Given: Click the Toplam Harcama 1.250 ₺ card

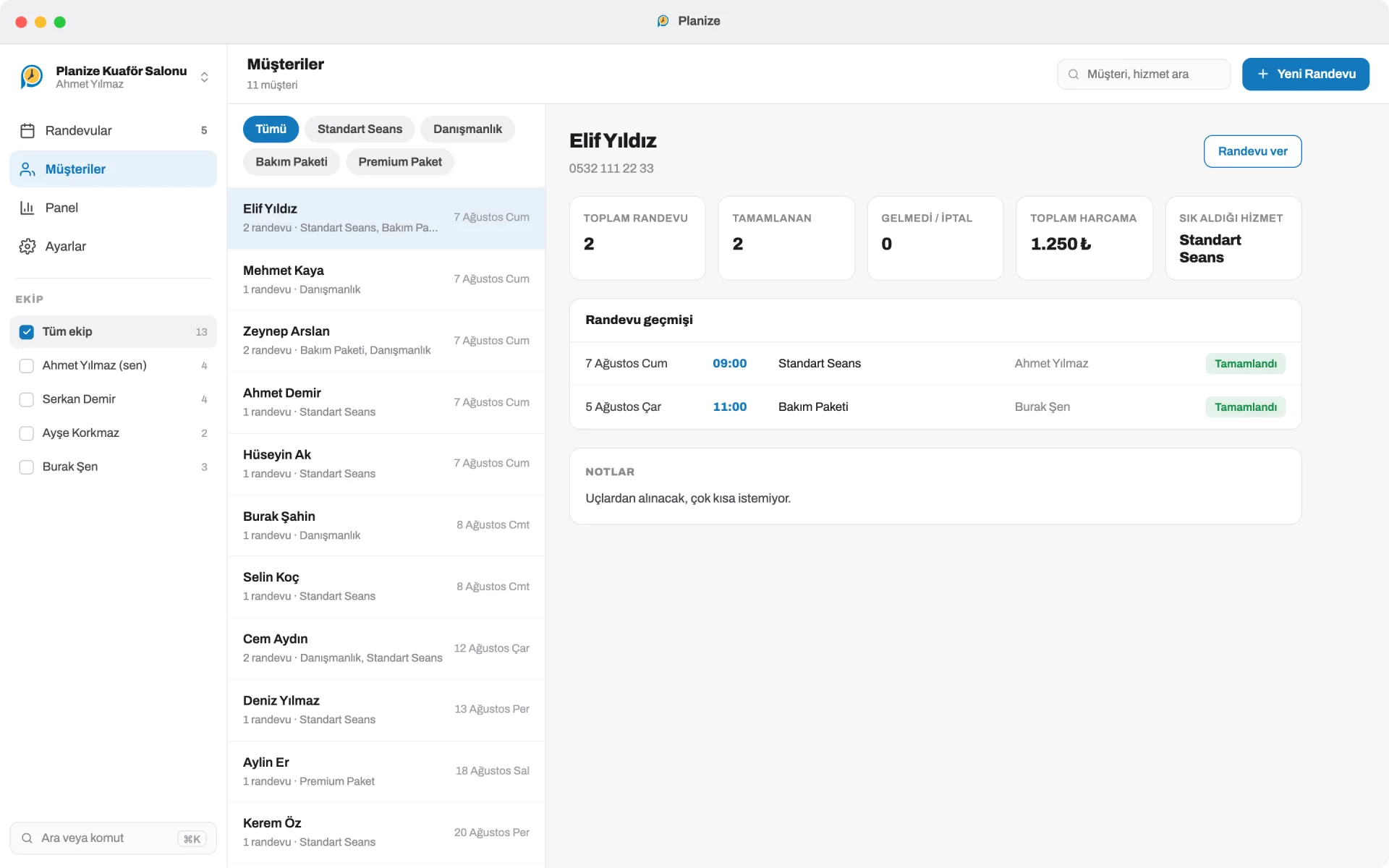Looking at the screenshot, I should pyautogui.click(x=1084, y=238).
